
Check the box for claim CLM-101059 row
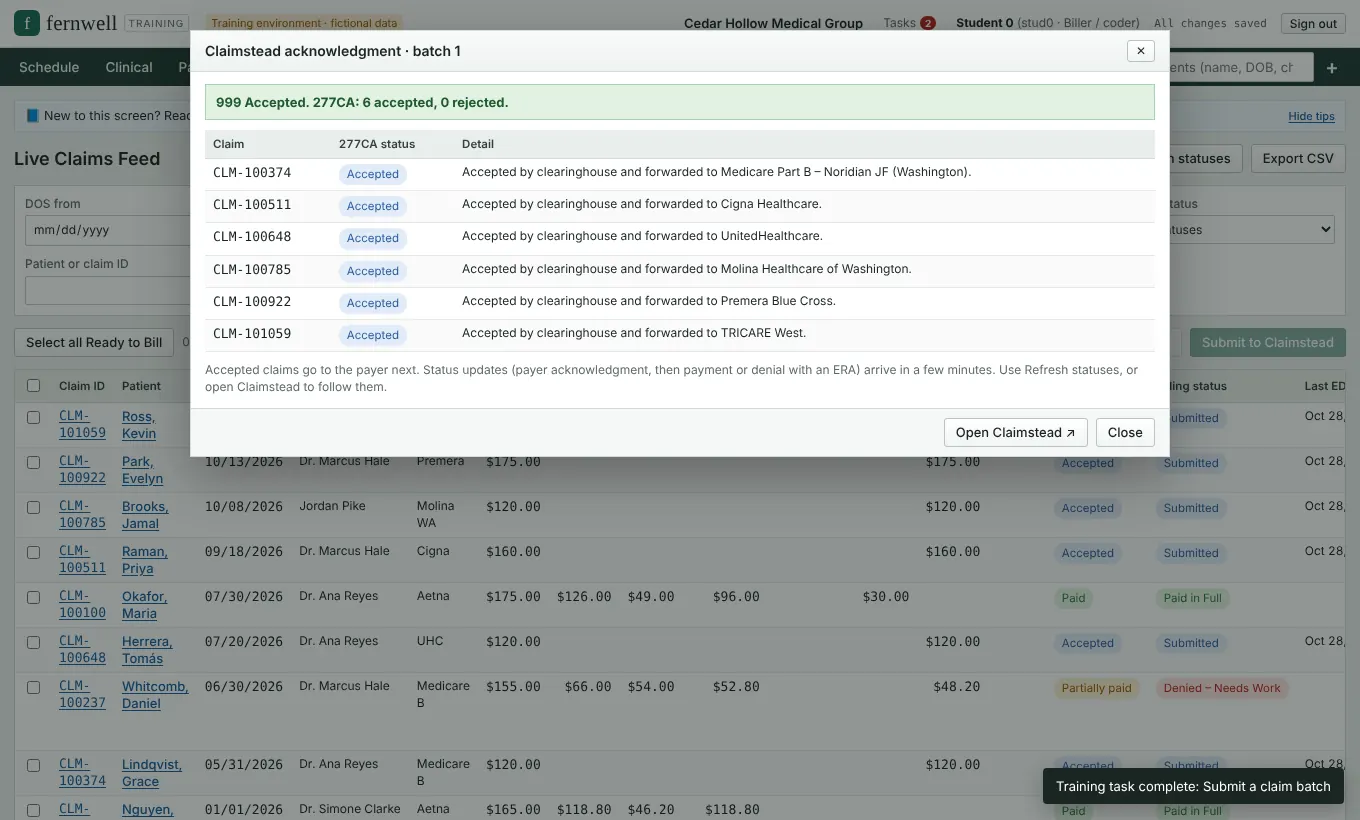click(34, 417)
